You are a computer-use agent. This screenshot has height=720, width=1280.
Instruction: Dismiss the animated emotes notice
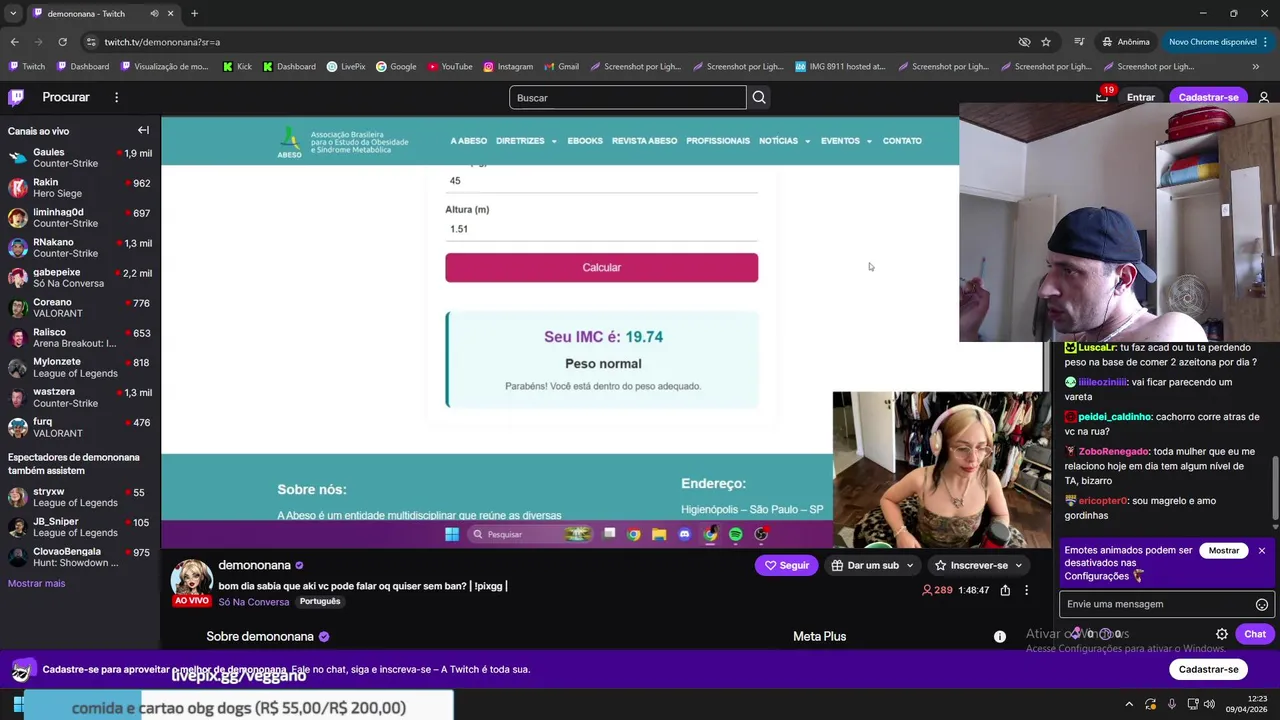[1262, 551]
